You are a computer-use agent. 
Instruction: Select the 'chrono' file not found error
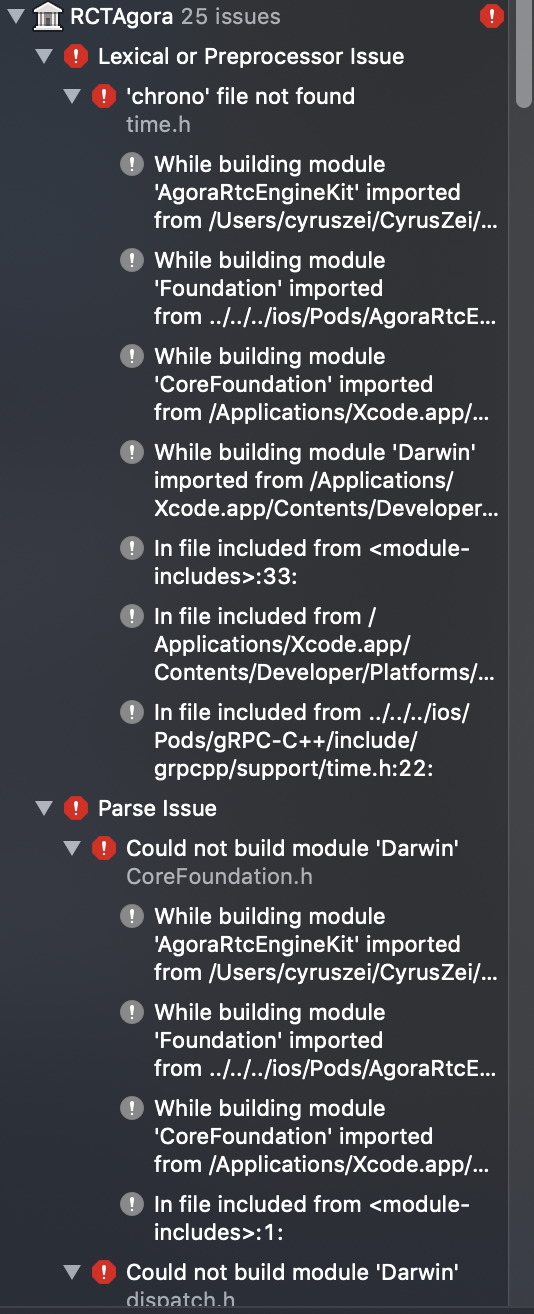click(241, 96)
